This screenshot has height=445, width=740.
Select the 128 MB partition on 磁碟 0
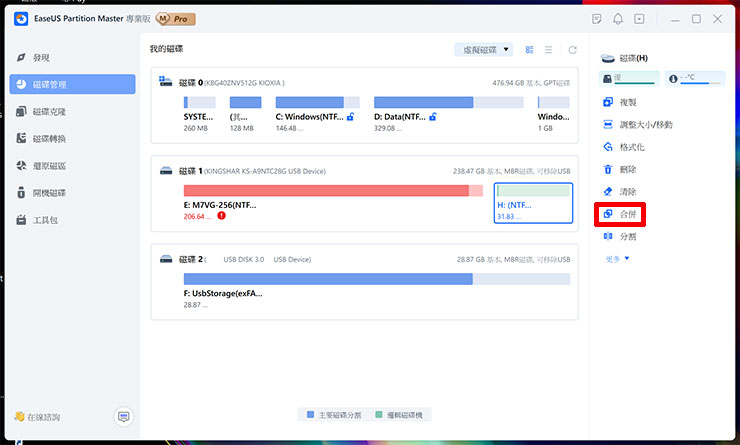(x=245, y=115)
